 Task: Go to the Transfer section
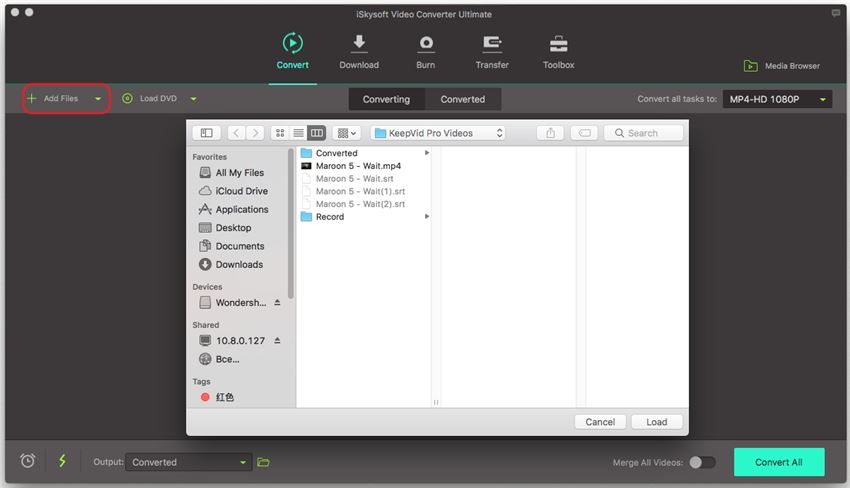point(492,45)
